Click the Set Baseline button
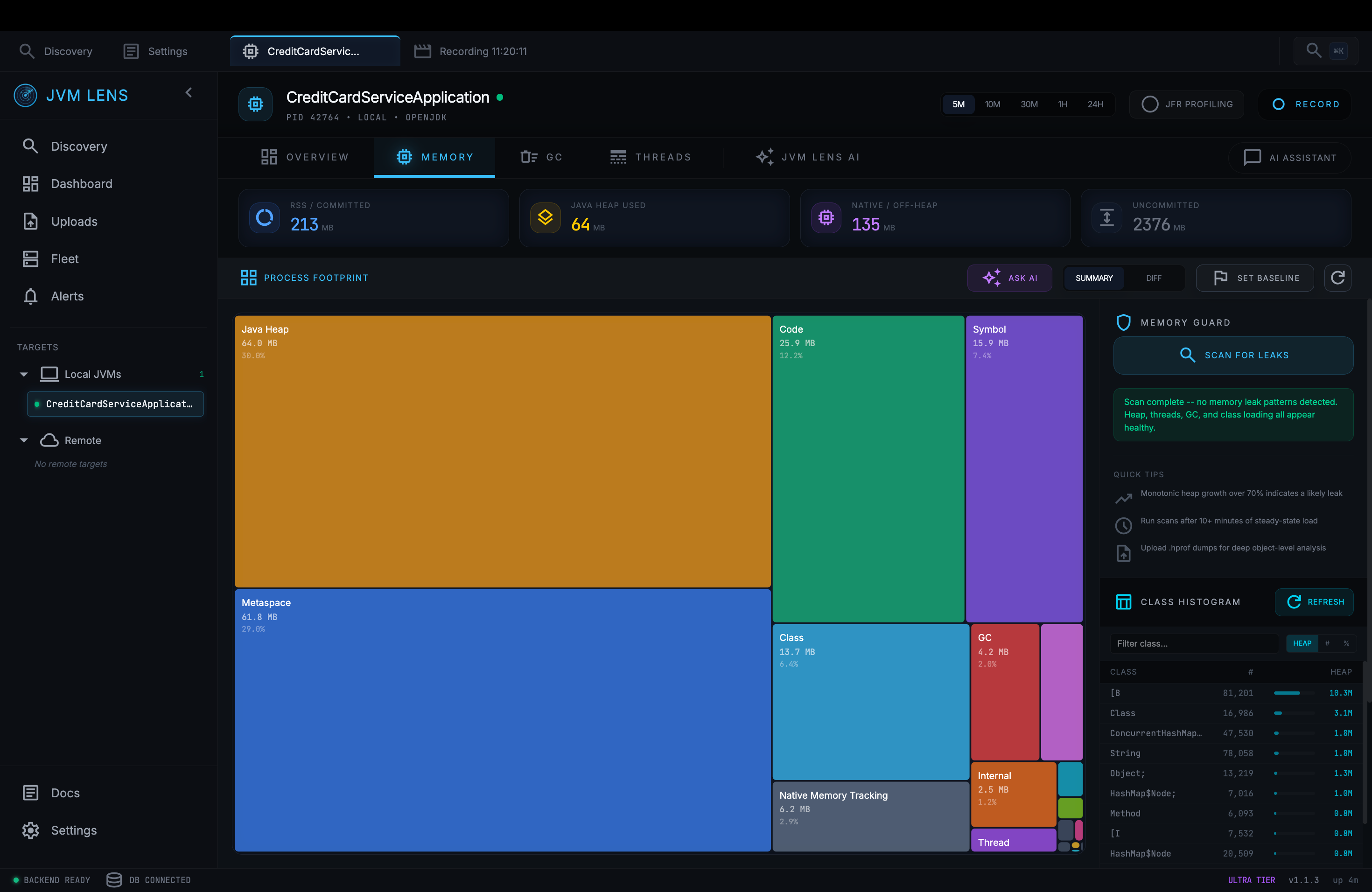The height and width of the screenshot is (892, 1372). point(1255,278)
